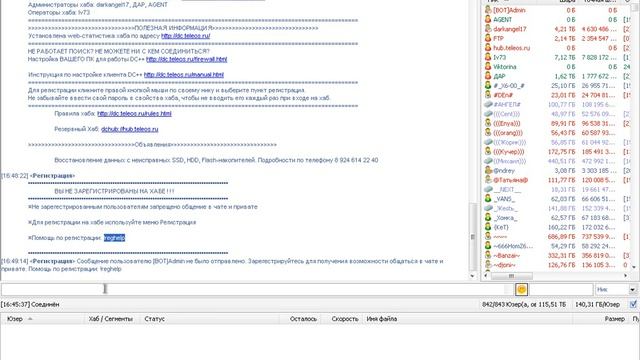This screenshot has height=360, width=640.
Task: Click the [BOT]Admin user icon
Action: [x=488, y=10]
